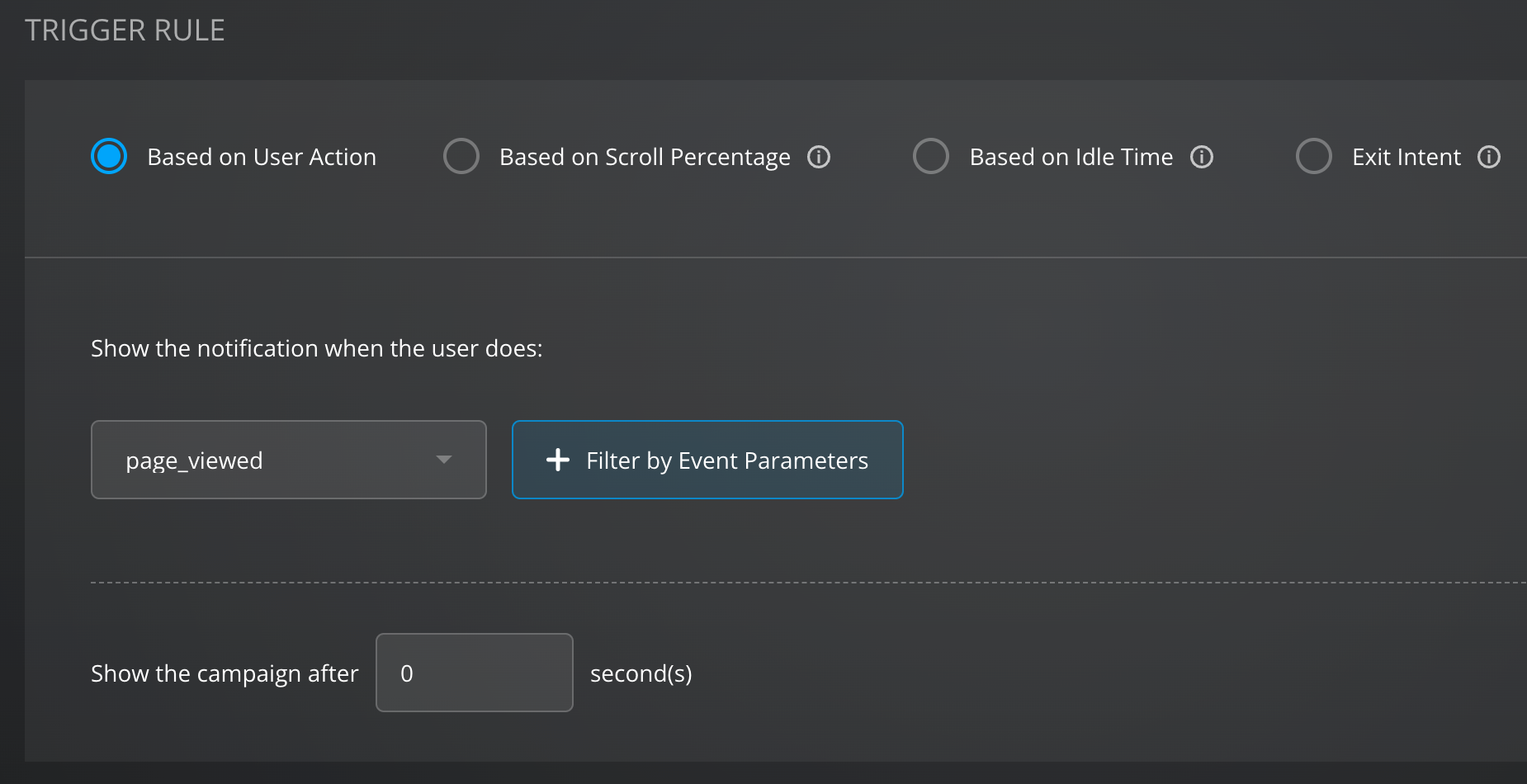The image size is (1527, 784).
Task: Click the Show the campaign after label
Action: (x=225, y=673)
